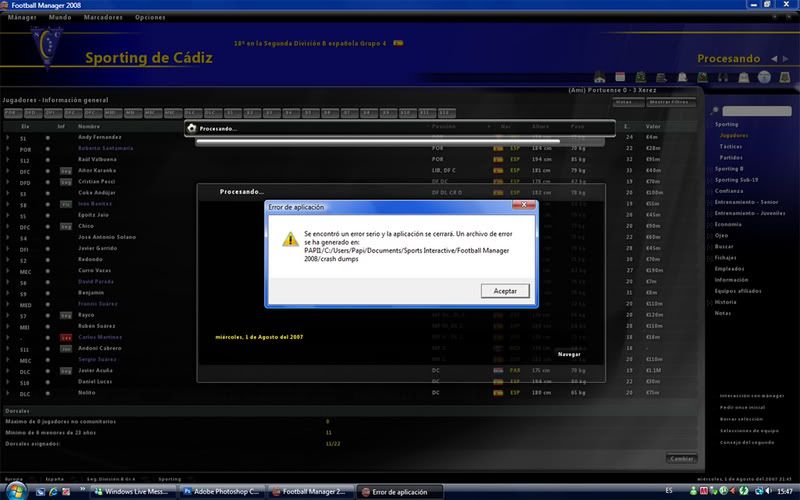Open the Windows Start button
800x500 pixels.
tap(15, 491)
